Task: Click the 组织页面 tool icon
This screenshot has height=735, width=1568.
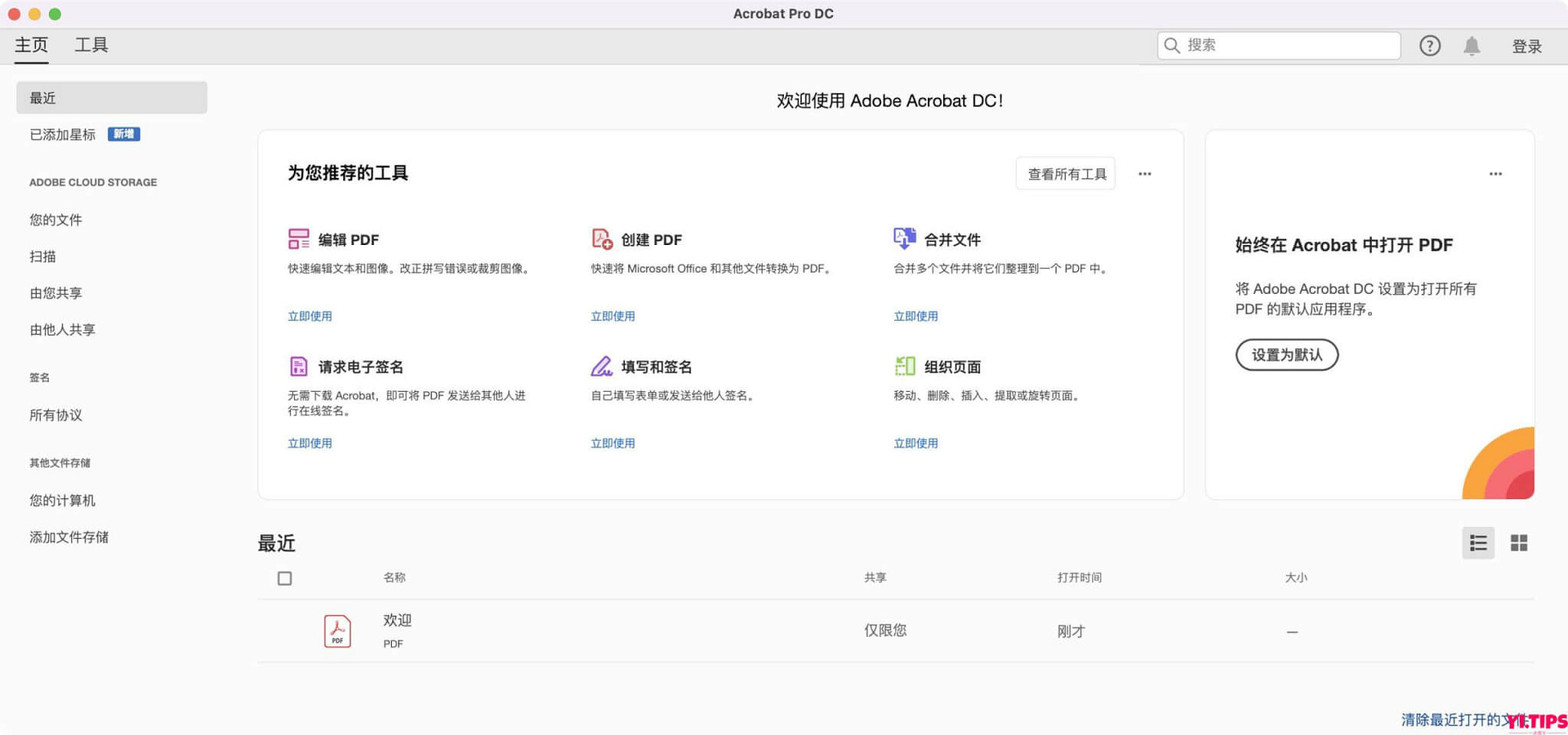Action: point(905,366)
